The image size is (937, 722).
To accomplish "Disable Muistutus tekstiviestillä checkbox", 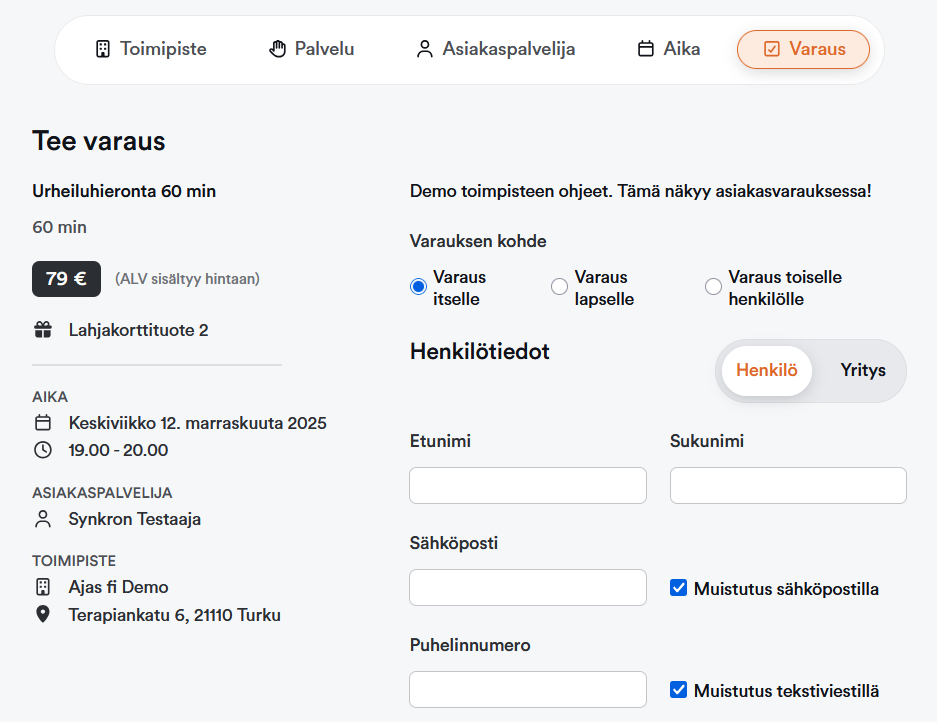I will coord(679,690).
